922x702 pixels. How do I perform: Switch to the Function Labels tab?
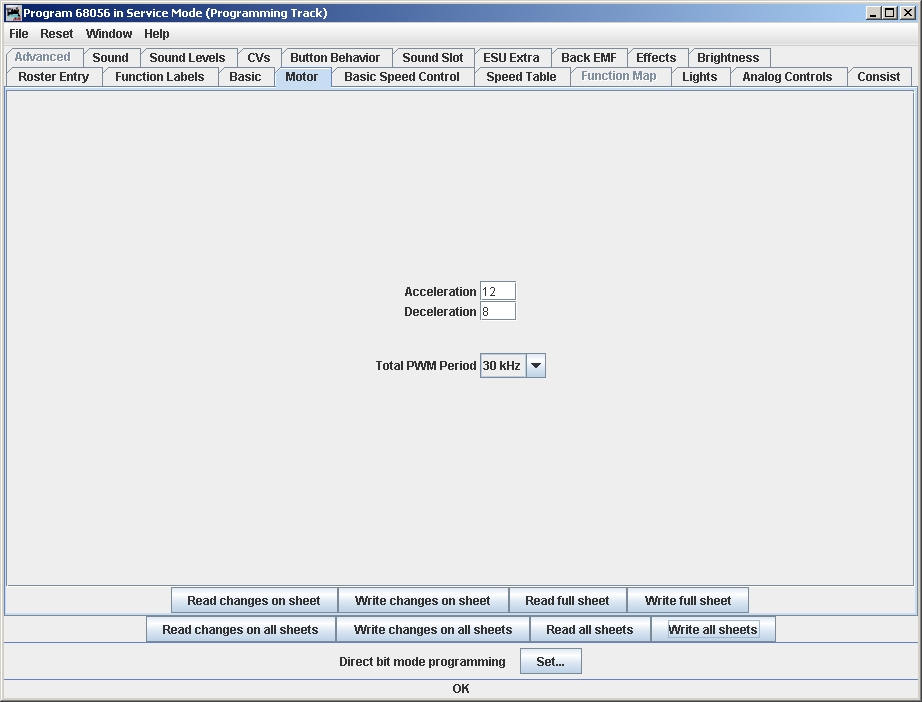click(x=159, y=76)
